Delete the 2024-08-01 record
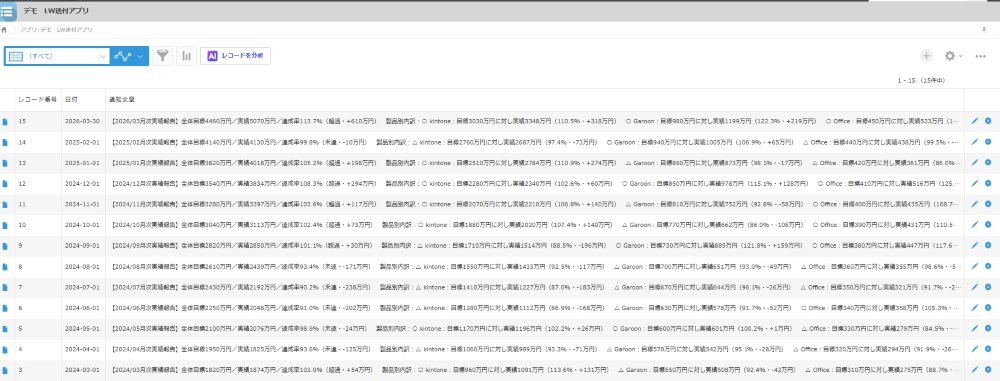The width and height of the screenshot is (1000, 381). click(x=988, y=266)
